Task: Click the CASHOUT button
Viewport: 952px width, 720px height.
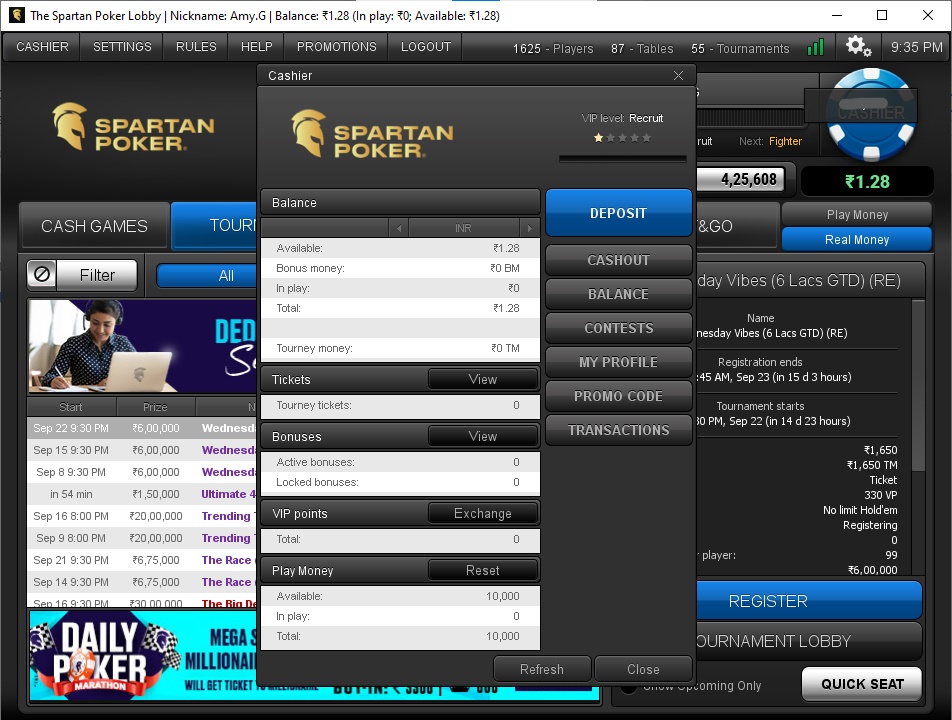Action: click(619, 260)
